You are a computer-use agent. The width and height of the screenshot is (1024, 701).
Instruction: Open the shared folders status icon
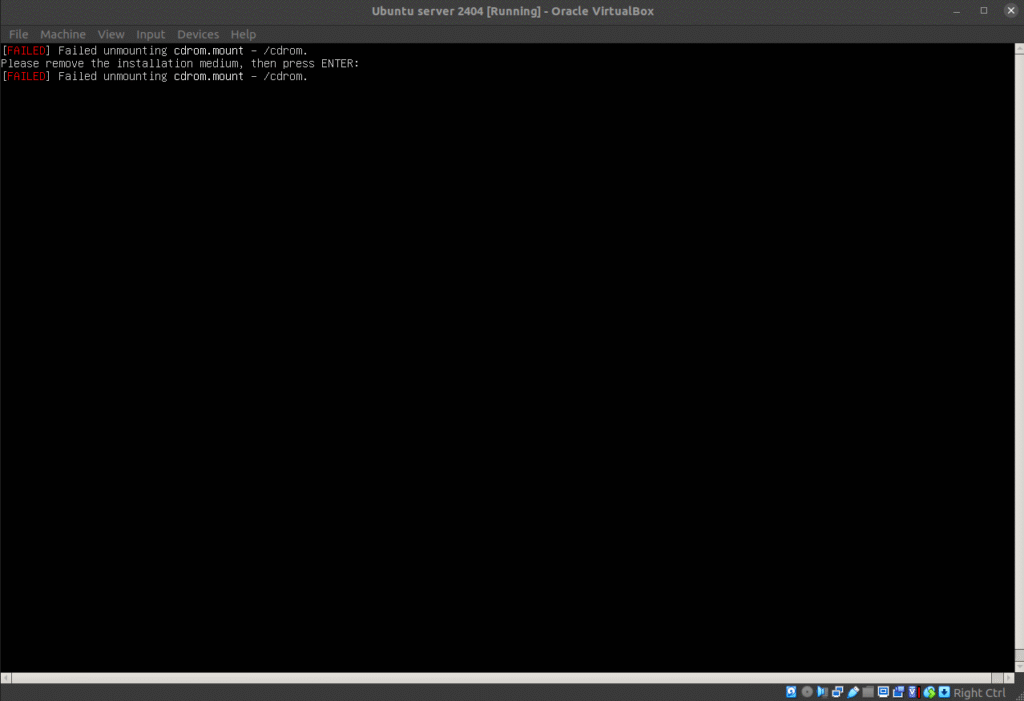[x=868, y=692]
